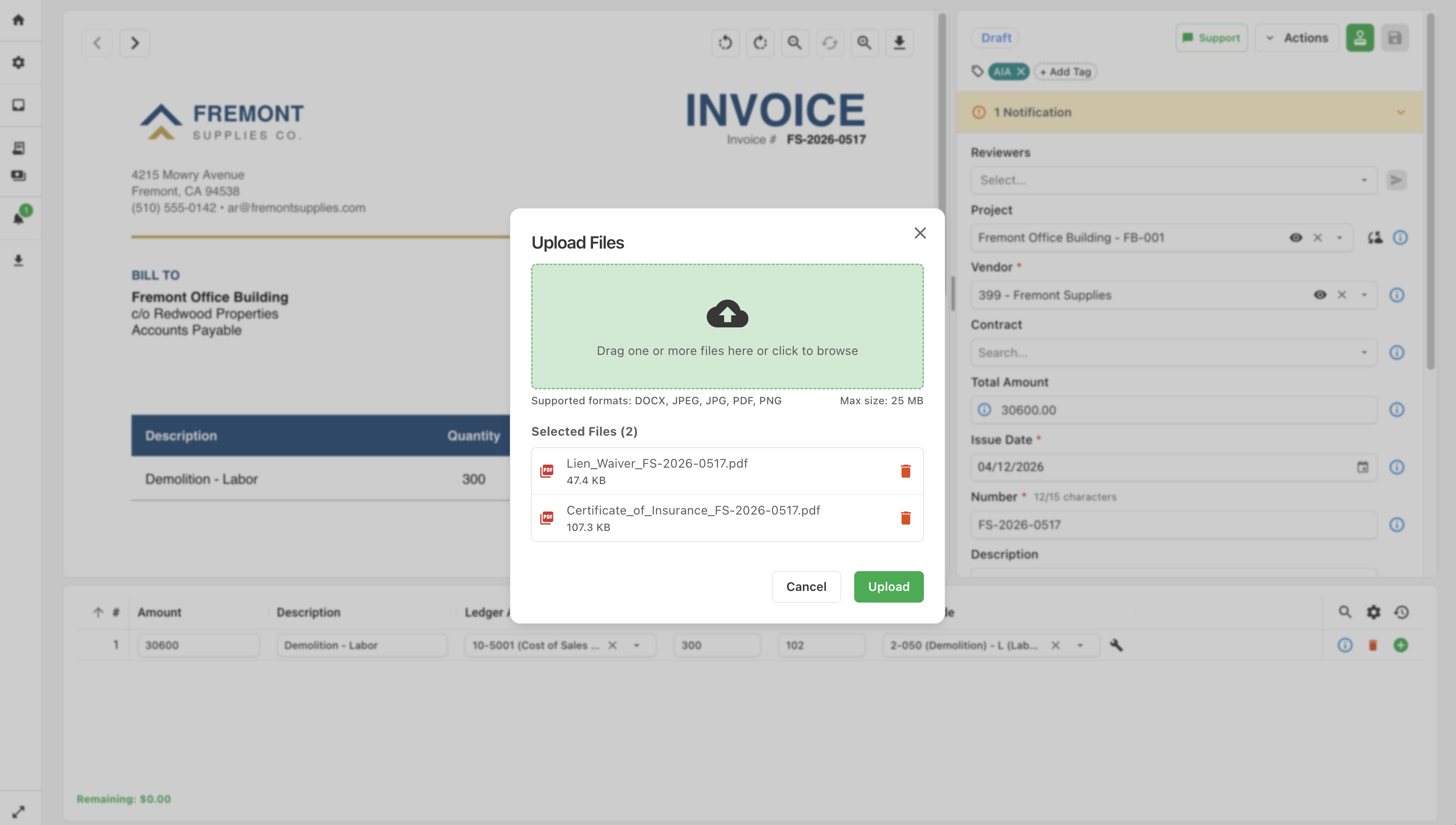
Task: Go to previous document page arrow
Action: coord(98,43)
